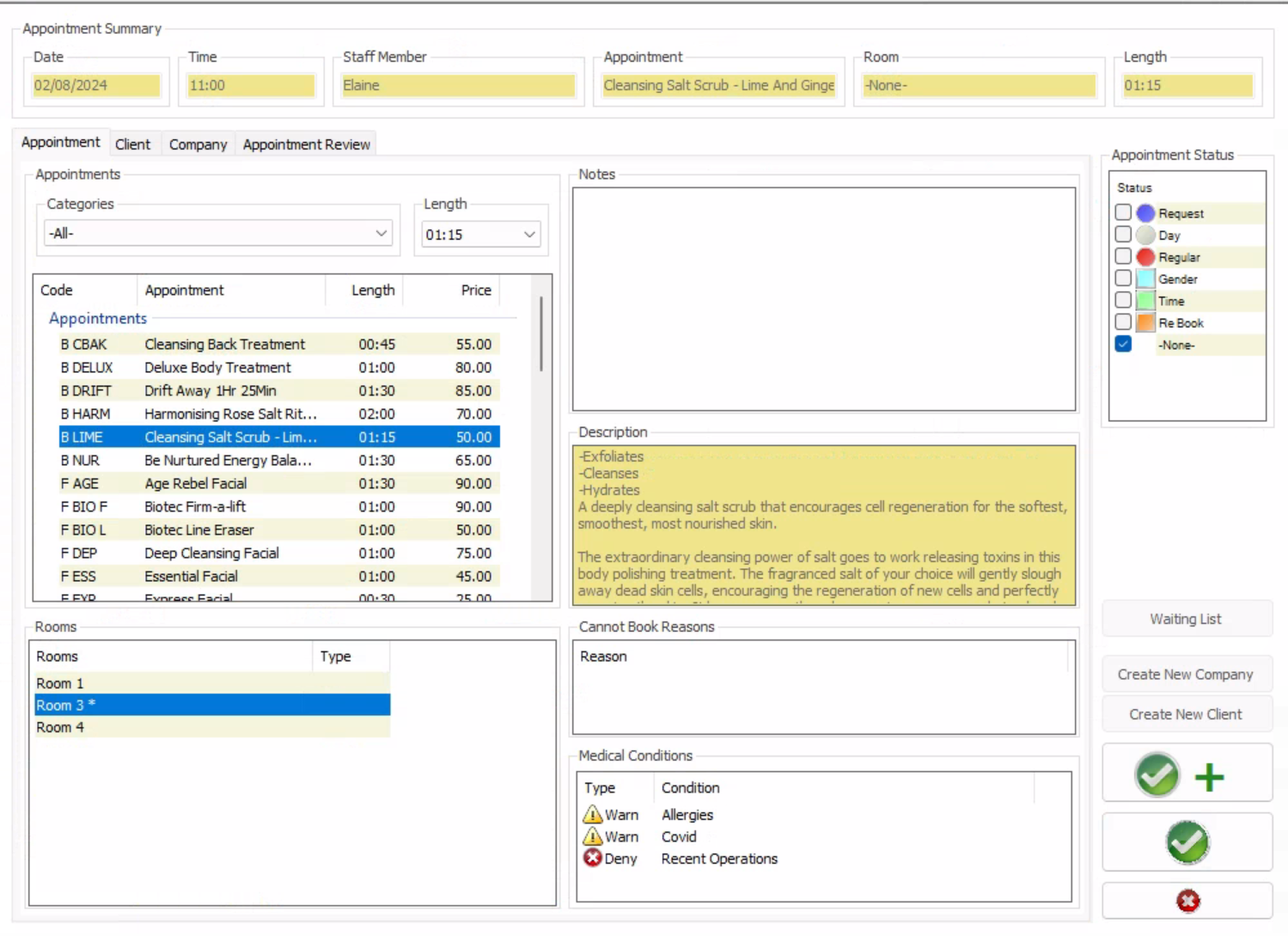Select the Biotec Line Eraser row

279,529
